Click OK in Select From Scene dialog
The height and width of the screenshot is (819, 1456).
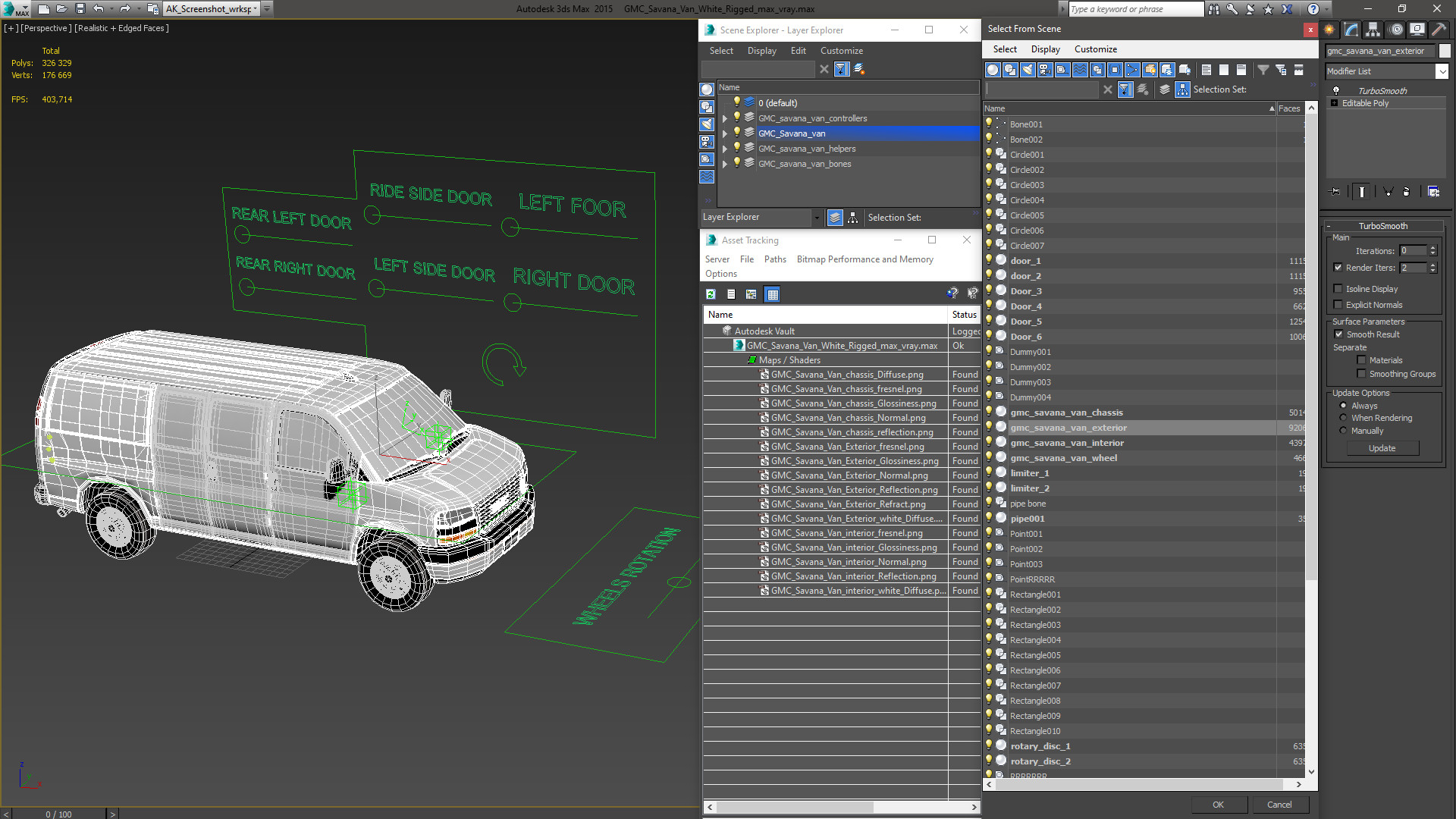[x=1218, y=805]
